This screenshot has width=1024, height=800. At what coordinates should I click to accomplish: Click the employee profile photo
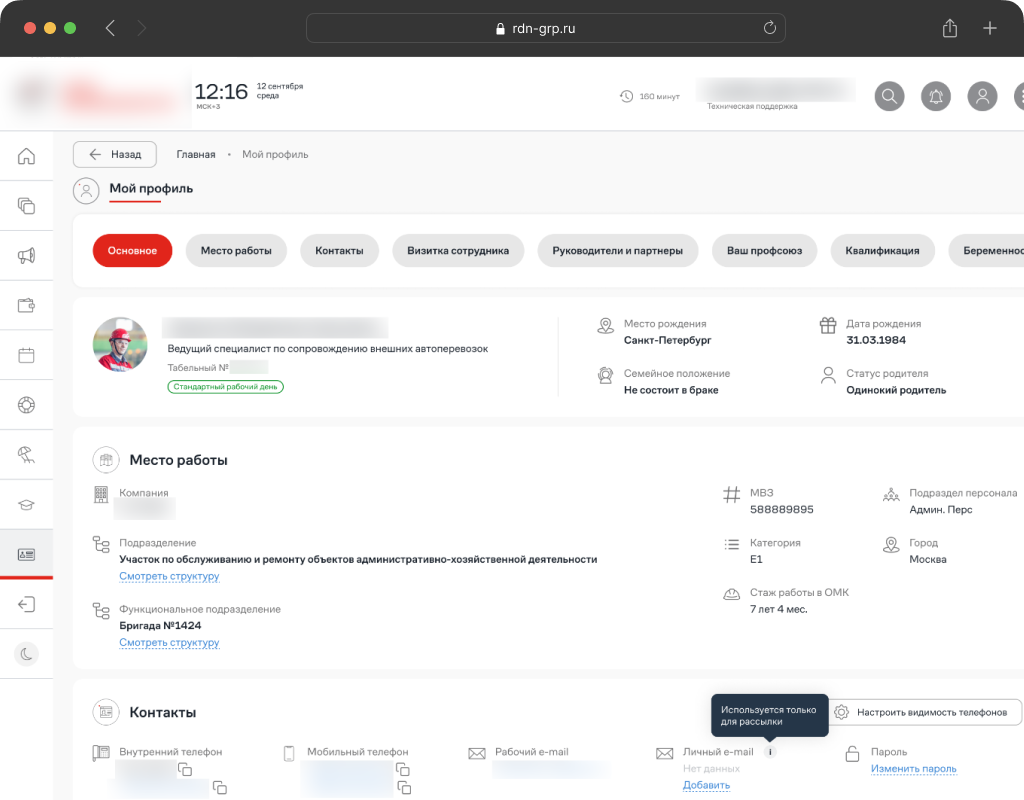(x=120, y=345)
